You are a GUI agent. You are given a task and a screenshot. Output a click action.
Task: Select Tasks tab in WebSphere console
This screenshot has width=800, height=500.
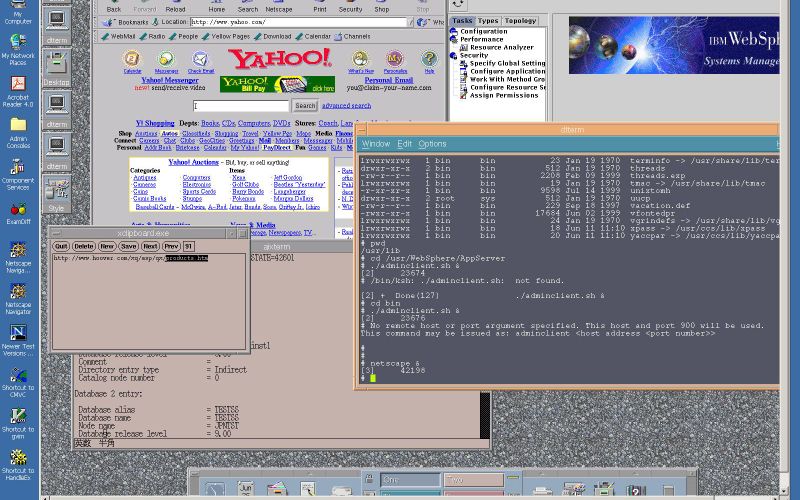click(462, 21)
